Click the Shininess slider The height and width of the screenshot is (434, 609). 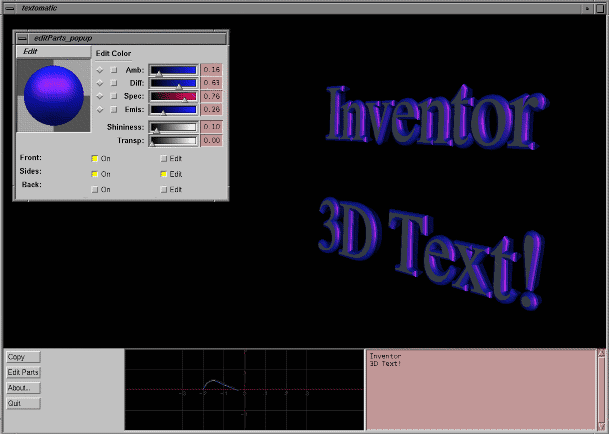point(173,127)
